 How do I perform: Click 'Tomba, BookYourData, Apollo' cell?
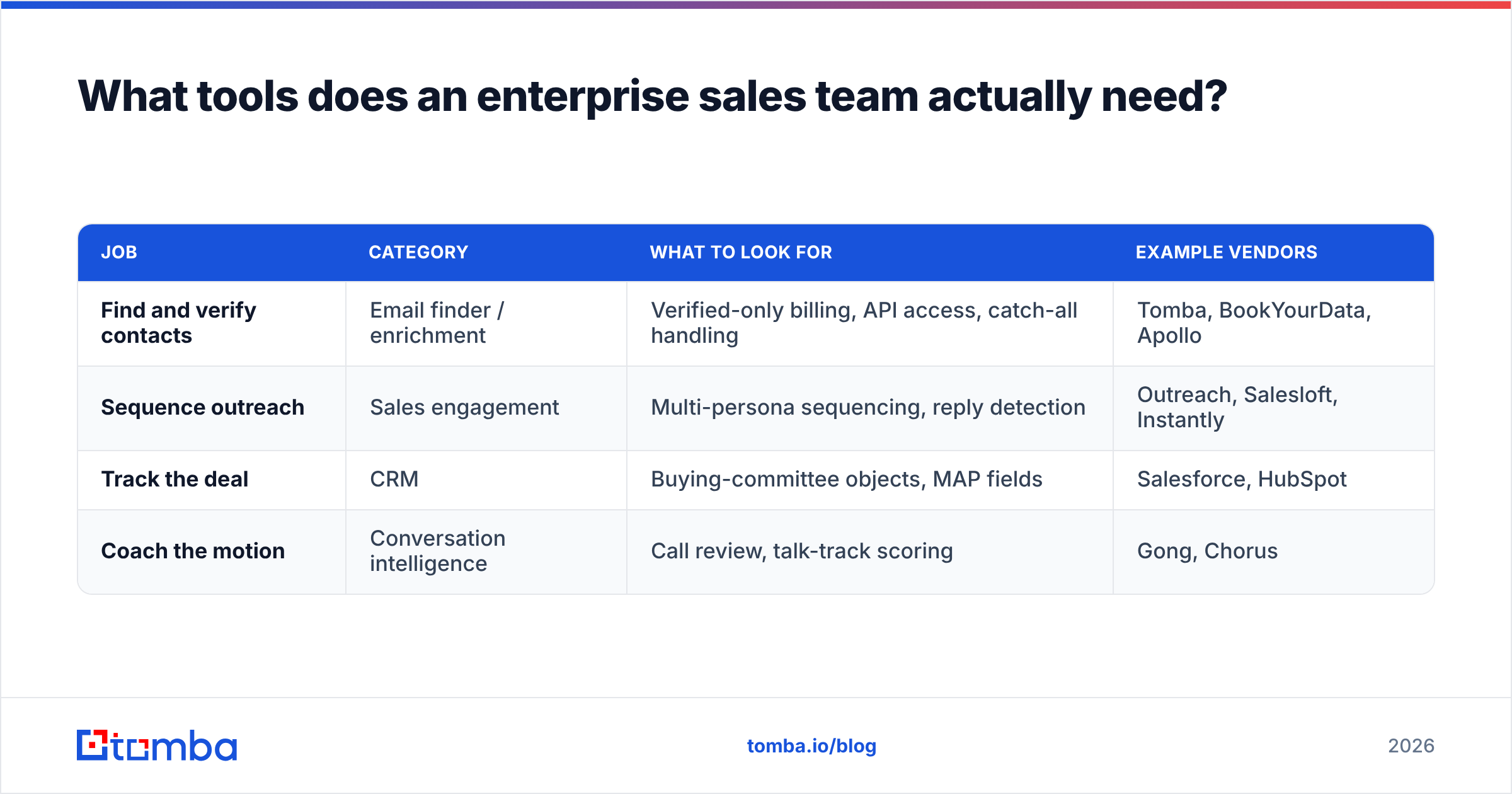[x=1274, y=323]
